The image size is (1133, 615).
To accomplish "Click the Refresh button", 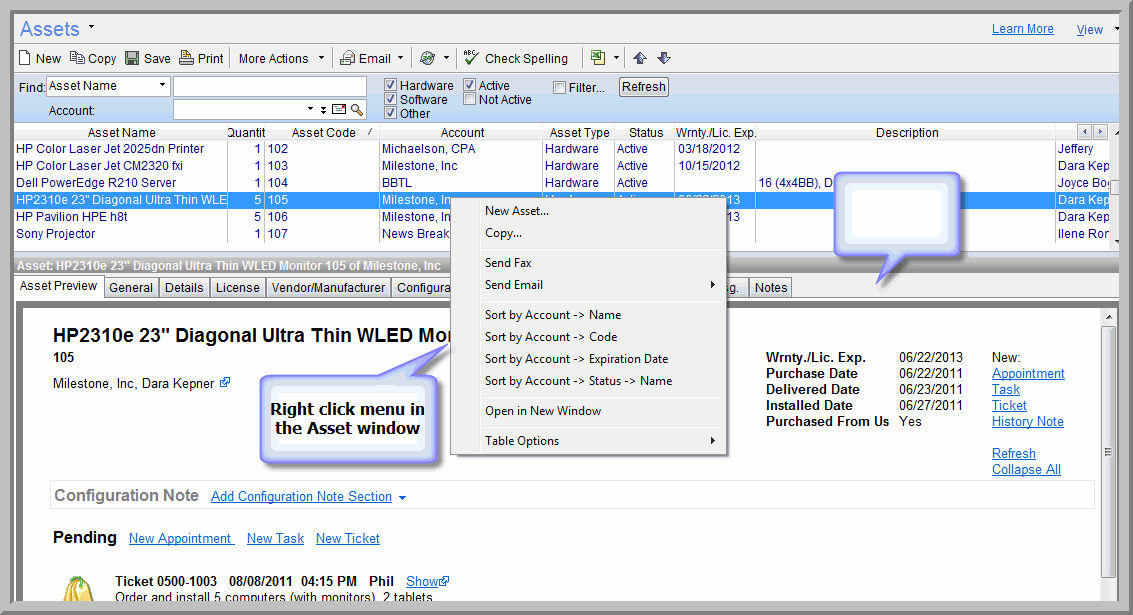I will pos(643,86).
